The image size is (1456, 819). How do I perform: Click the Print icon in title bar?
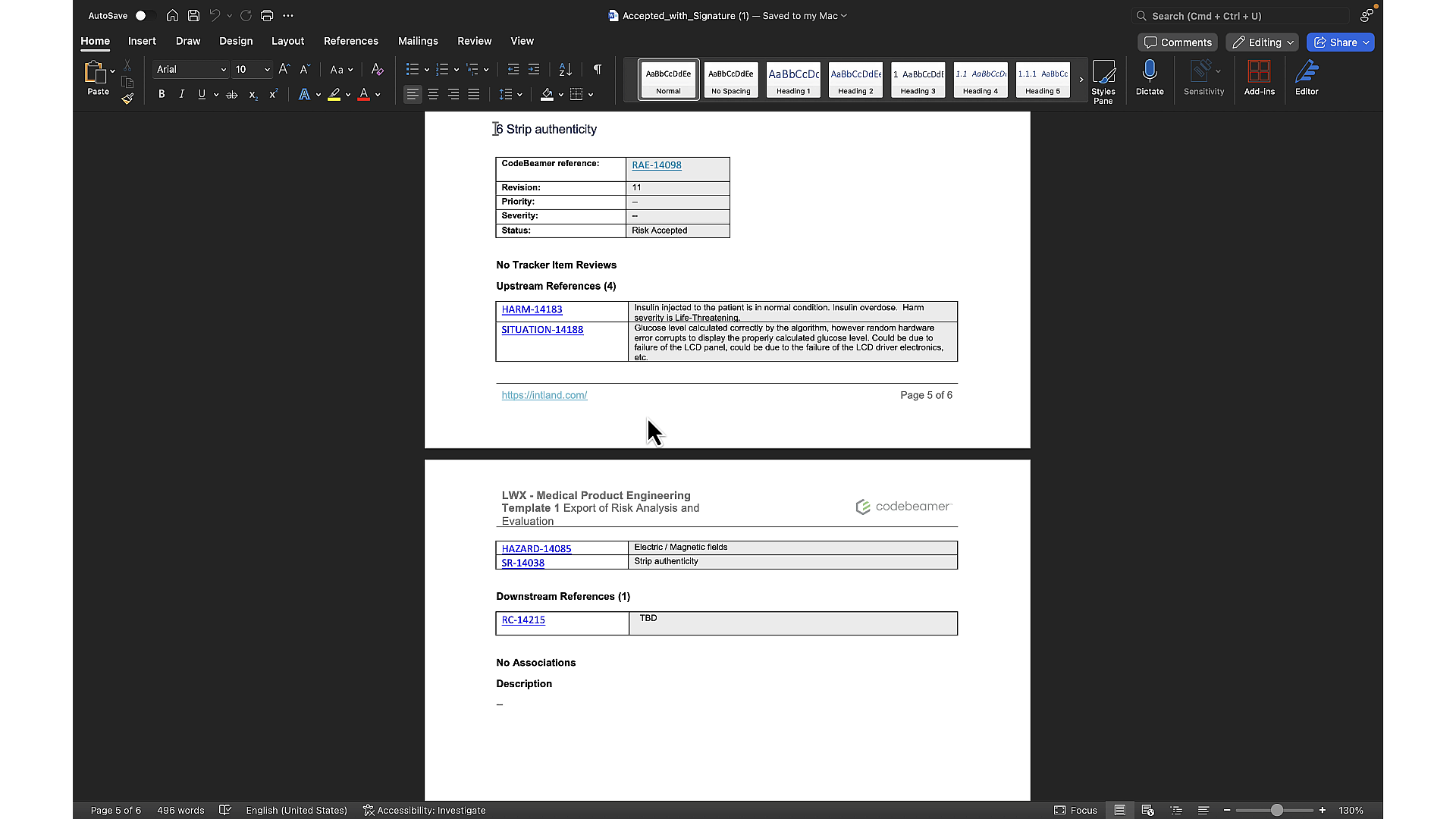click(267, 16)
